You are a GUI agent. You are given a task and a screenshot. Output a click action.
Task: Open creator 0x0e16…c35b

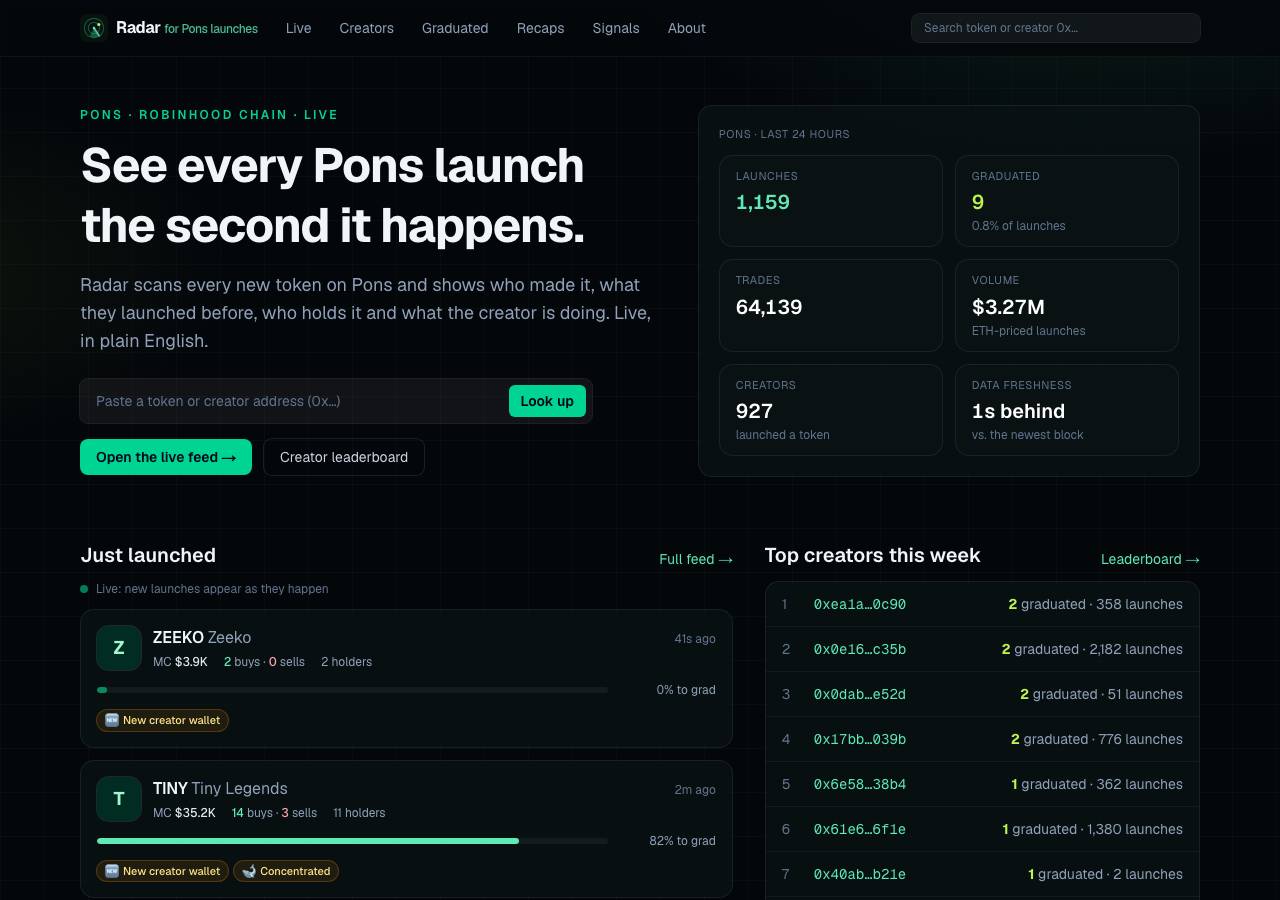pyautogui.click(x=860, y=649)
